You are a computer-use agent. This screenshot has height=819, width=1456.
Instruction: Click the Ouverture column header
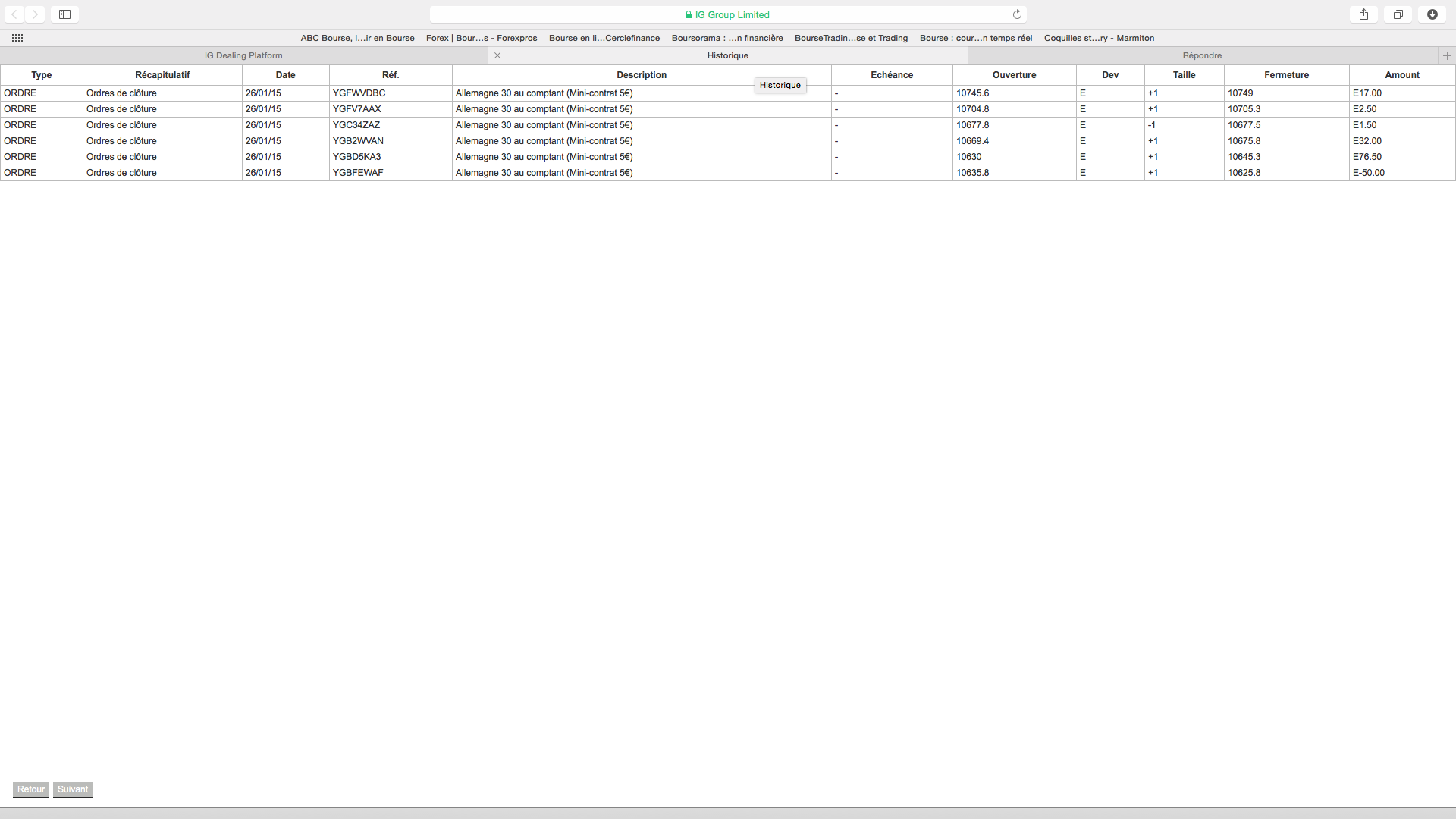click(x=1014, y=75)
